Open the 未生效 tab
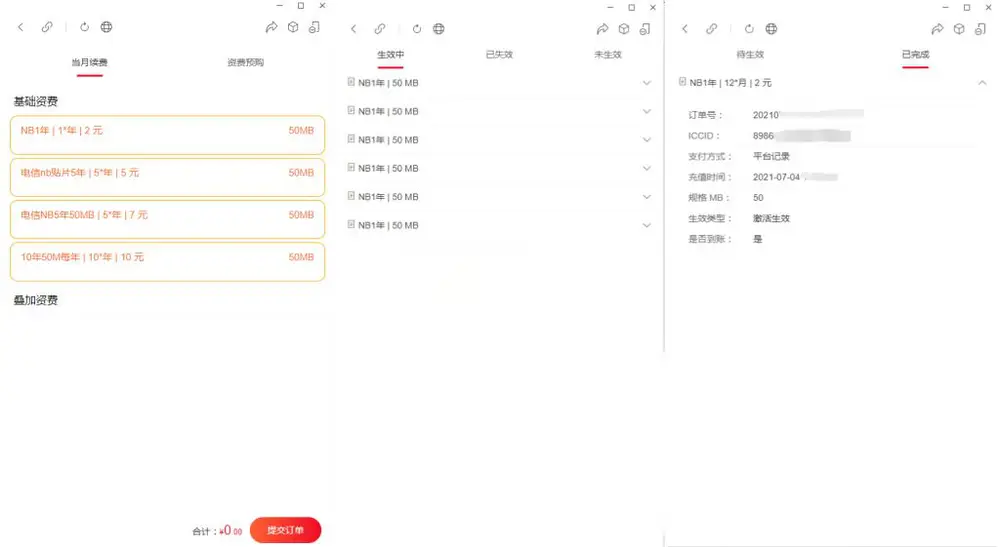 [608, 55]
